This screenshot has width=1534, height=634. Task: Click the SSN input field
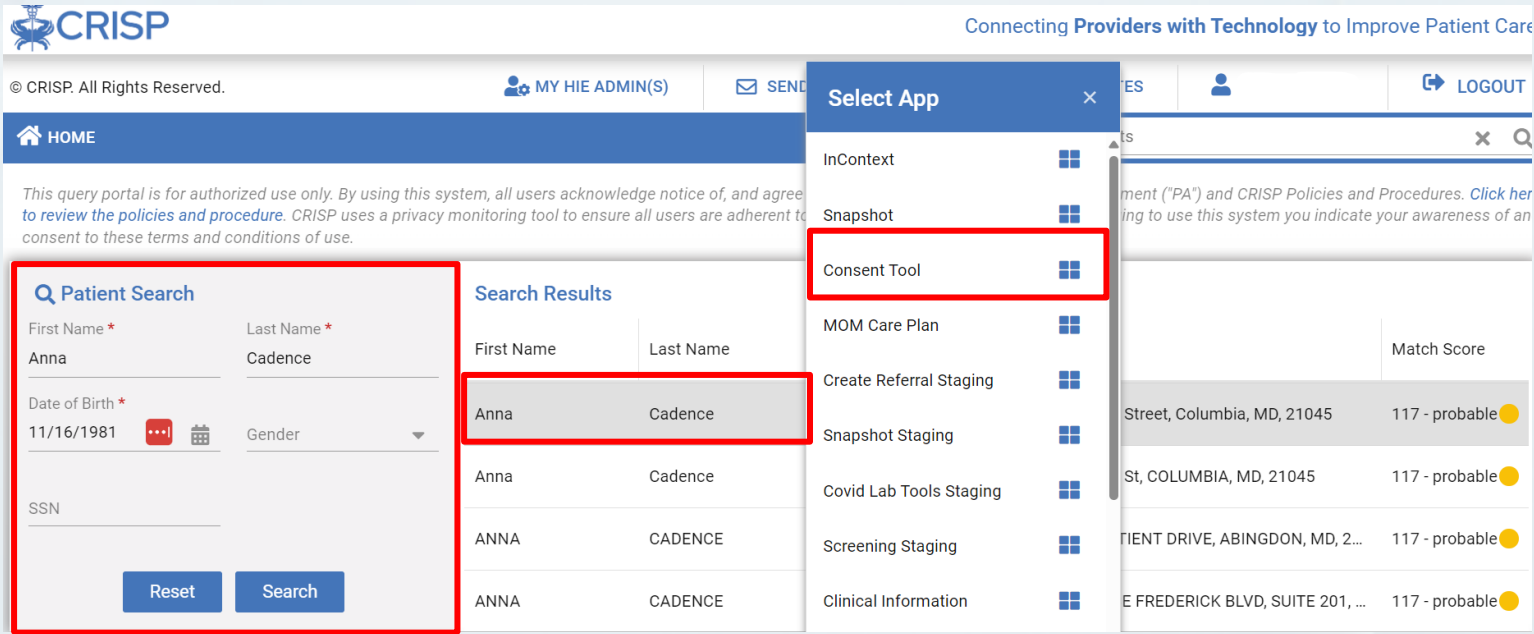(x=124, y=509)
